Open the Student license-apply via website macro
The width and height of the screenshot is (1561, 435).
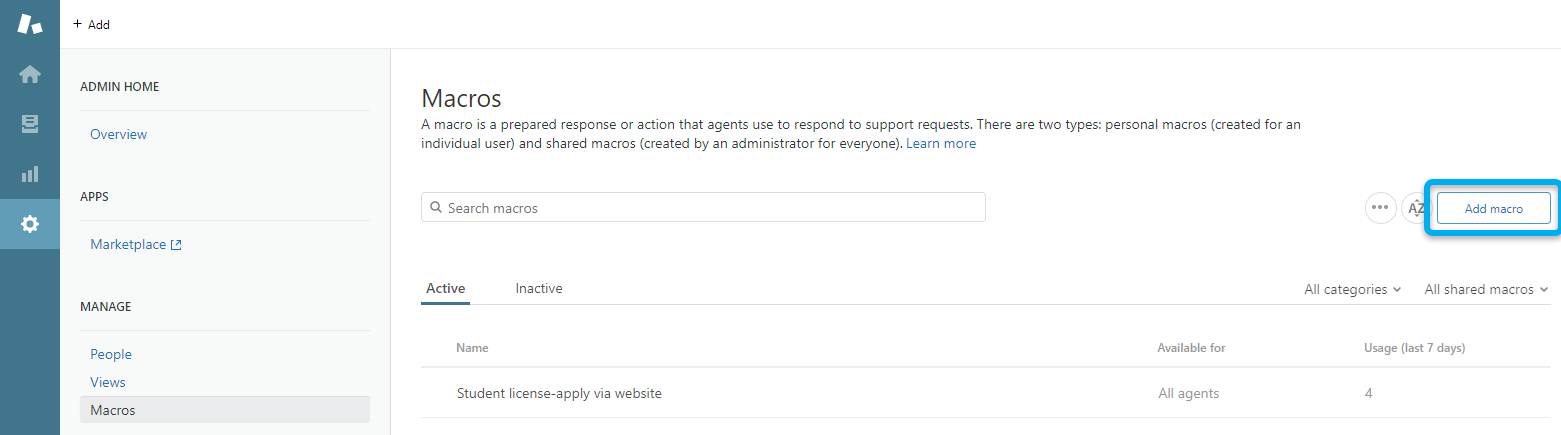(559, 393)
